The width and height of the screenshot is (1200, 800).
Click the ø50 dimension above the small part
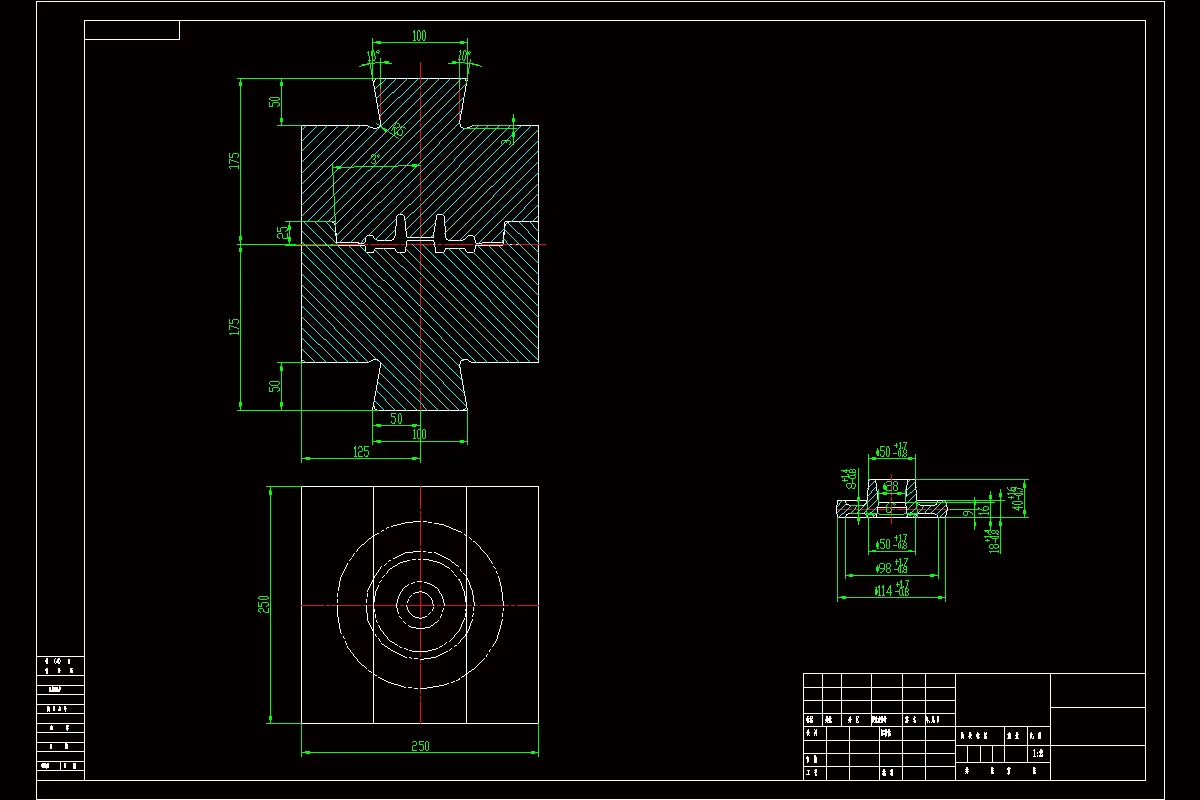[891, 451]
